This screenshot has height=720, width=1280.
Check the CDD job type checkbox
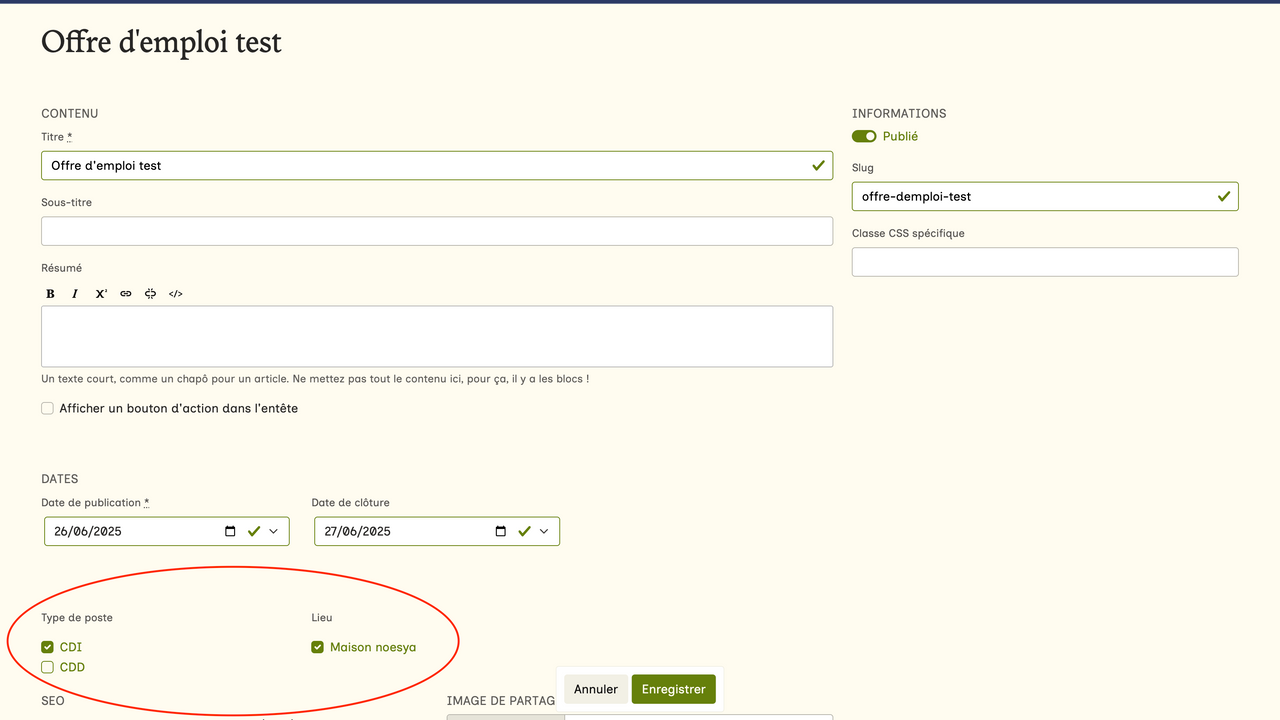[48, 667]
